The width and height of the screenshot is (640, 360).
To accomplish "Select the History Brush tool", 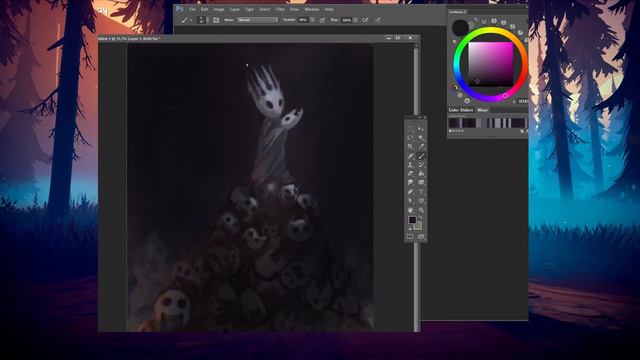I will (421, 164).
